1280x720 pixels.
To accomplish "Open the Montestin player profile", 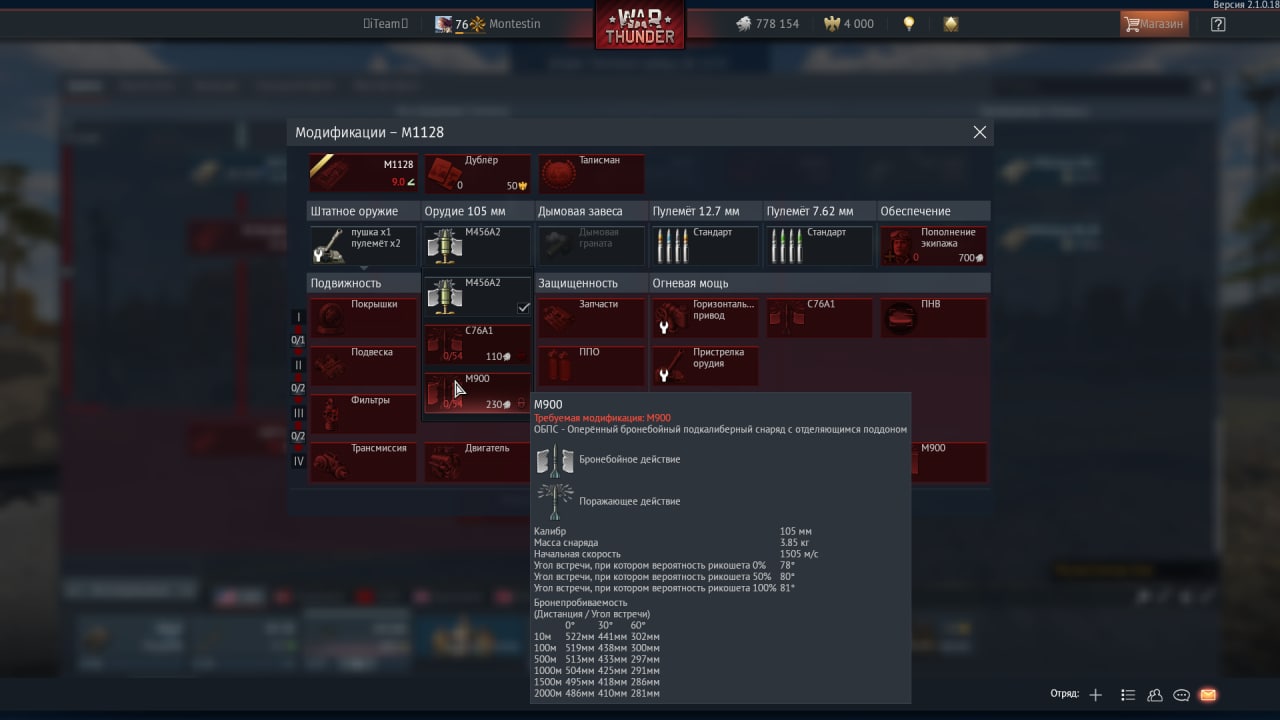I will click(488, 24).
